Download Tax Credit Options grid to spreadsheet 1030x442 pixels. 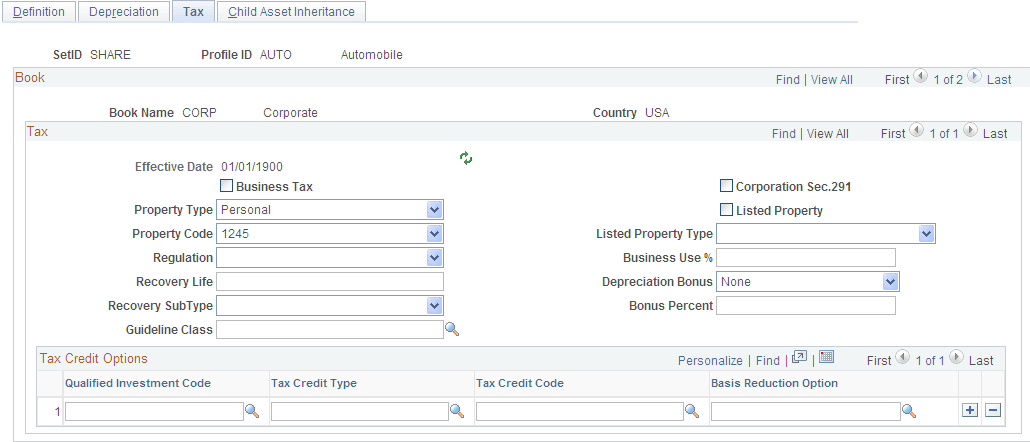click(827, 357)
